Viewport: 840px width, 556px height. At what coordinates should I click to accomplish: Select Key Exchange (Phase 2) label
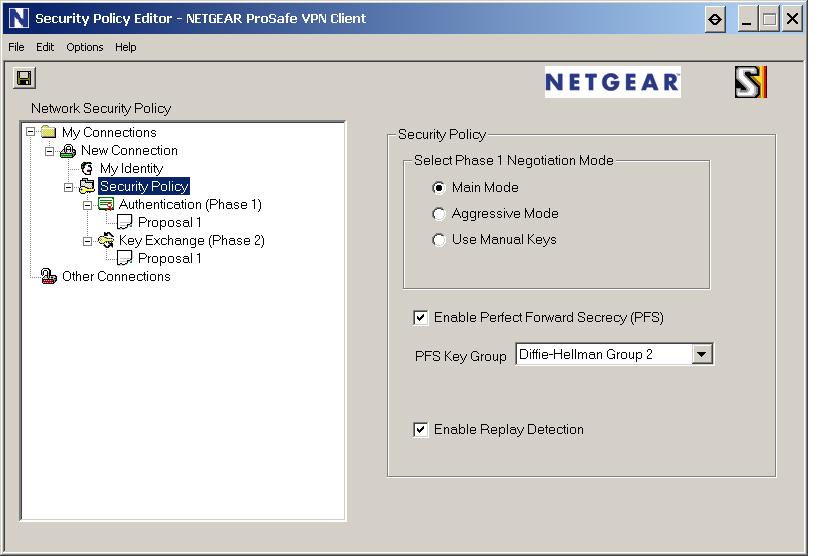[192, 241]
